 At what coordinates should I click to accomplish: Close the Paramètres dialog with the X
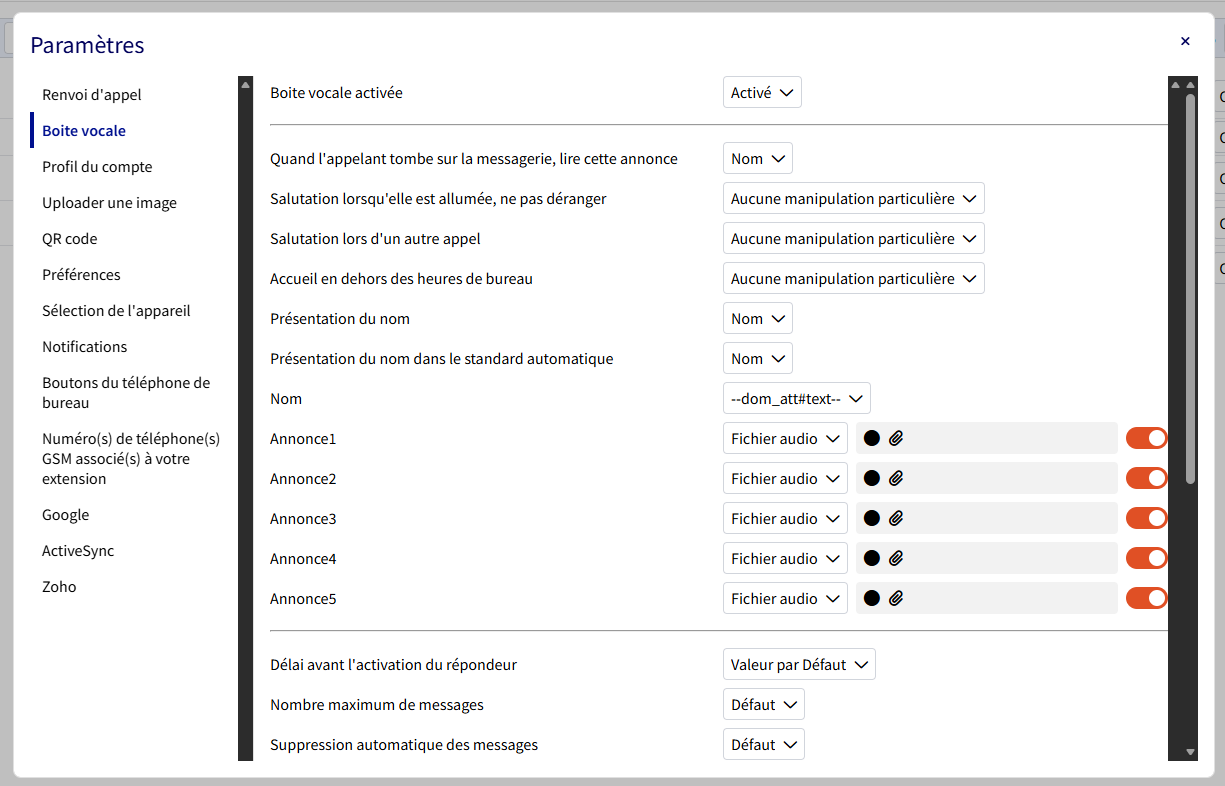click(x=1185, y=41)
